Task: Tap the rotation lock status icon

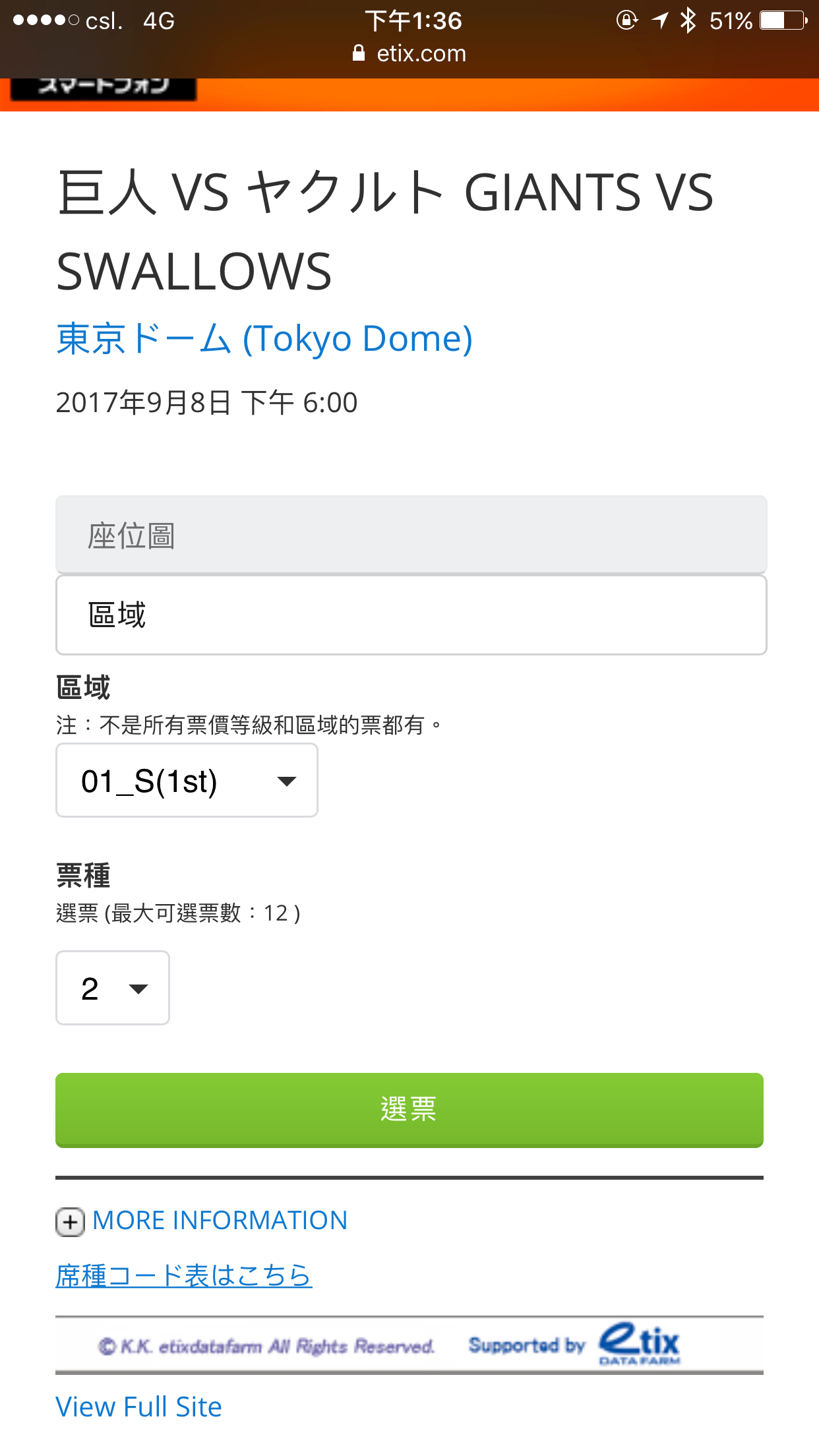Action: (626, 20)
